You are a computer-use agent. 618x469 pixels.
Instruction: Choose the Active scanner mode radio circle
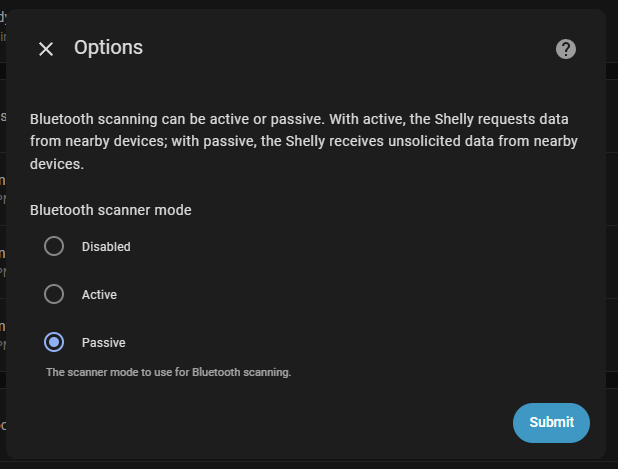54,294
